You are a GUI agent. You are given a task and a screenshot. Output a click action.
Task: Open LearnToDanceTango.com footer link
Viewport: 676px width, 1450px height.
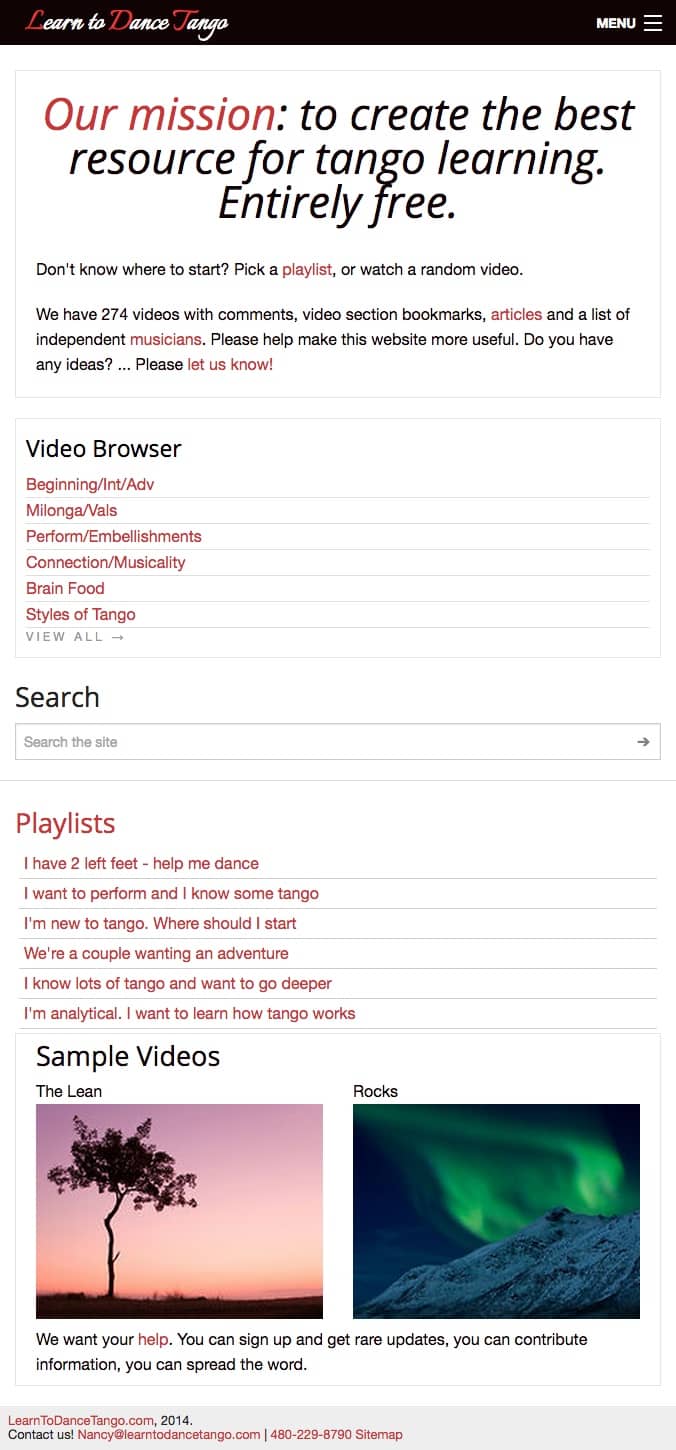pos(81,1420)
